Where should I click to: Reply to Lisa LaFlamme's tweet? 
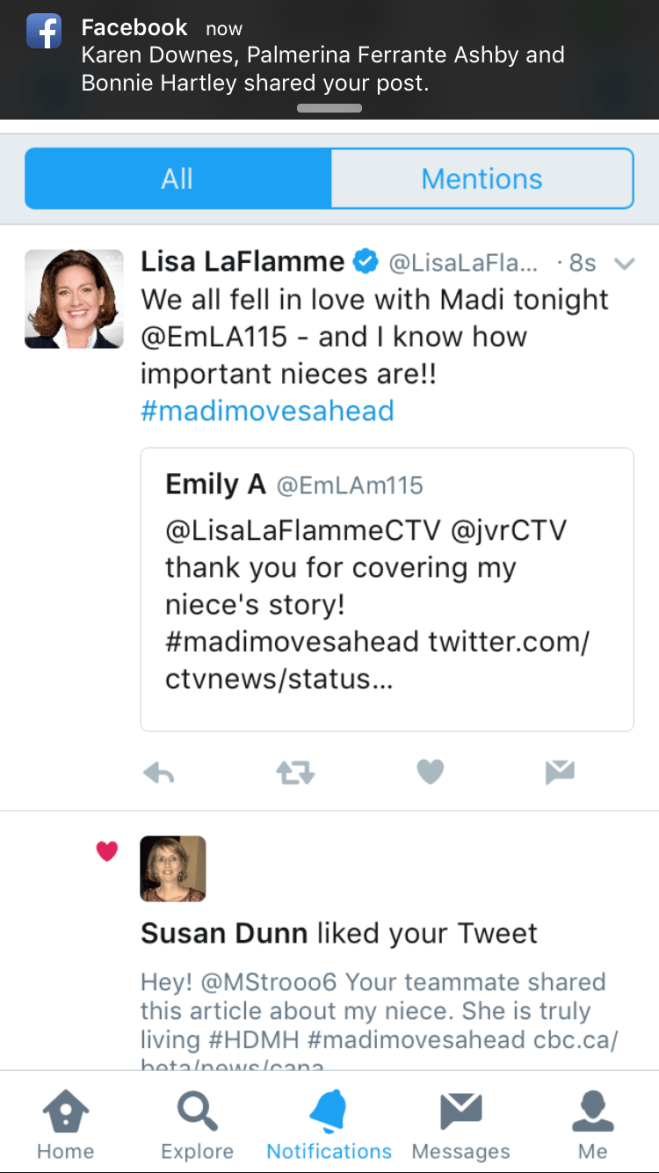(160, 771)
